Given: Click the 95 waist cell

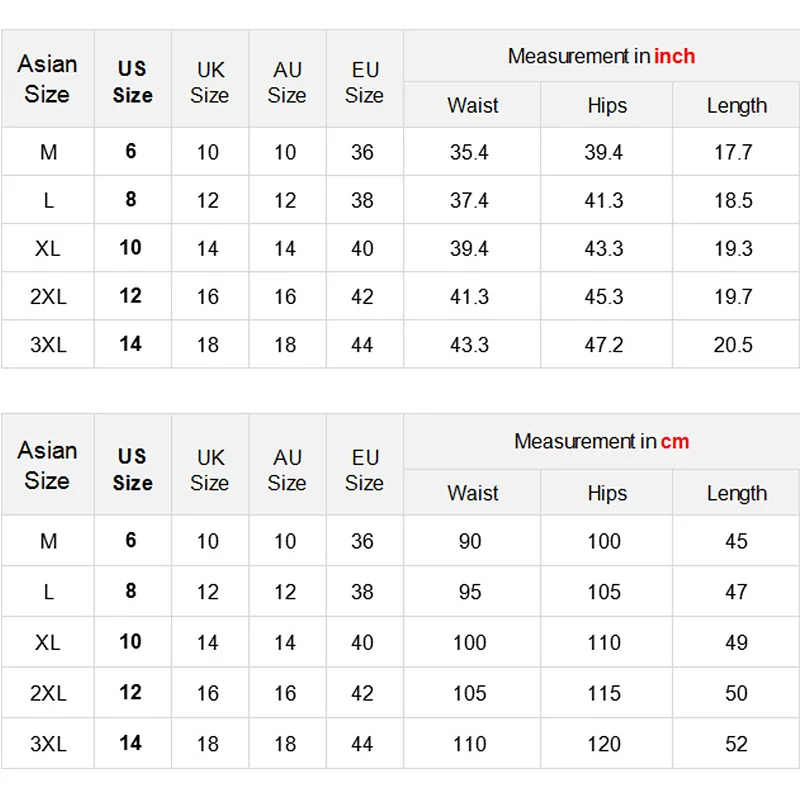Looking at the screenshot, I should 469,592.
